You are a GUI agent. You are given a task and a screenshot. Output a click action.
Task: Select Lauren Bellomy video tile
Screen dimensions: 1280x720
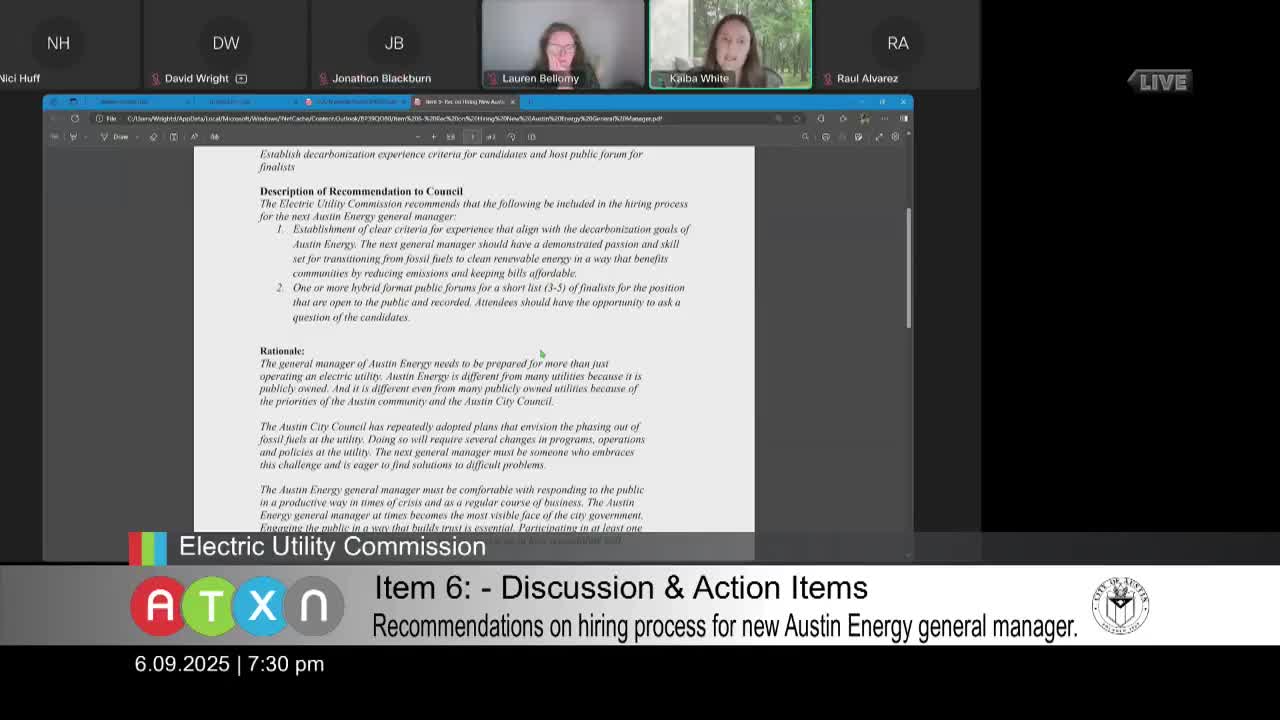tap(563, 44)
